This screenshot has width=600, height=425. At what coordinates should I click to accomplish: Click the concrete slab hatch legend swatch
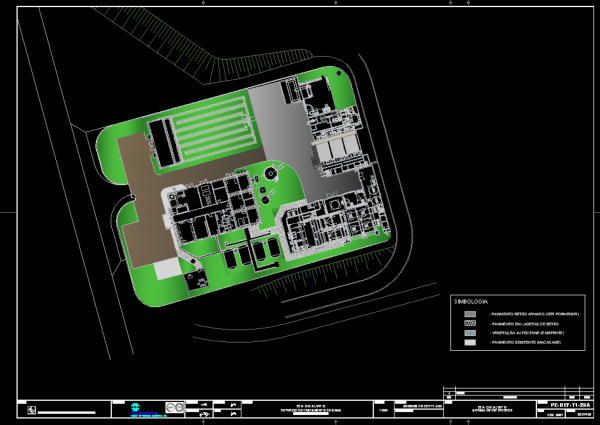(469, 323)
